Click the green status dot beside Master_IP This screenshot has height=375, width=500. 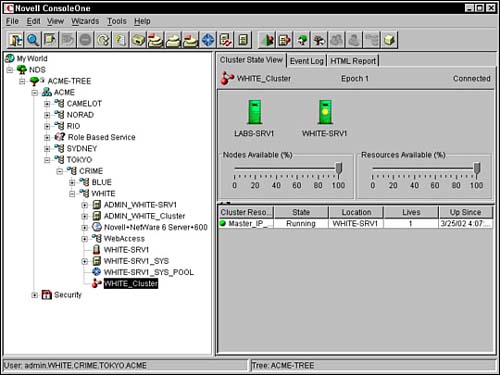coord(223,223)
